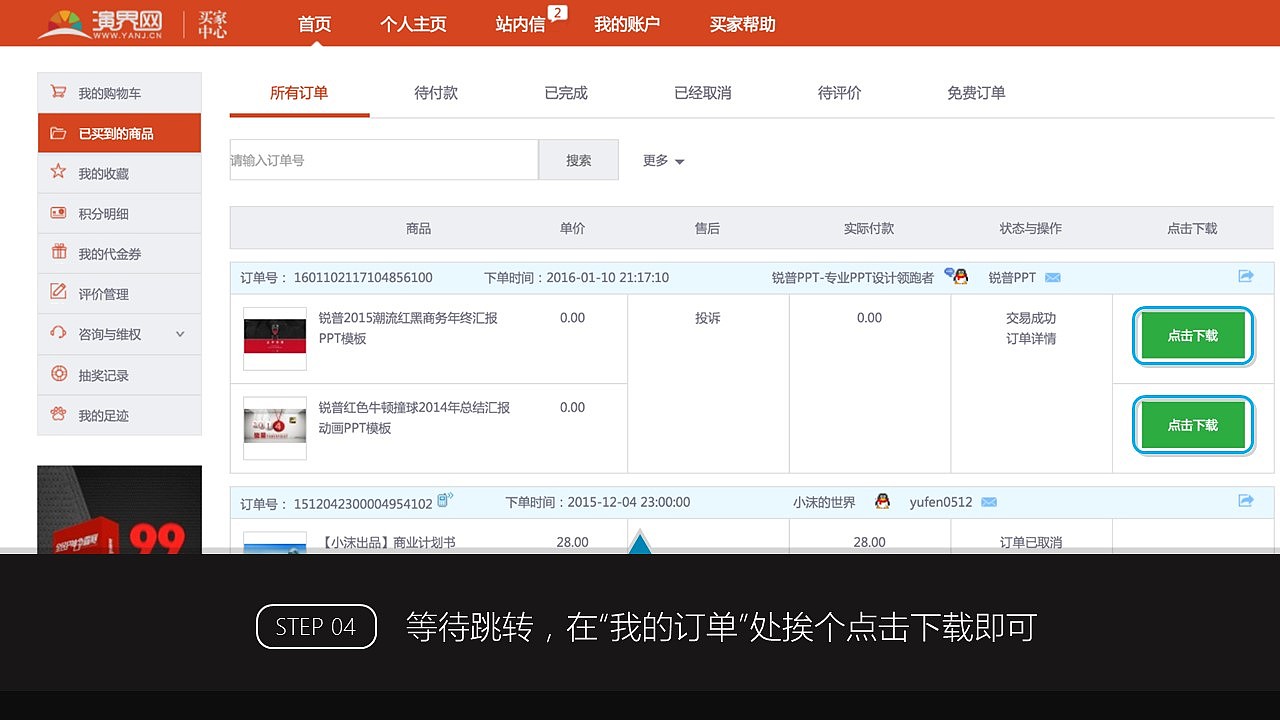
Task: Open the 免费订单 tab
Action: coord(975,92)
